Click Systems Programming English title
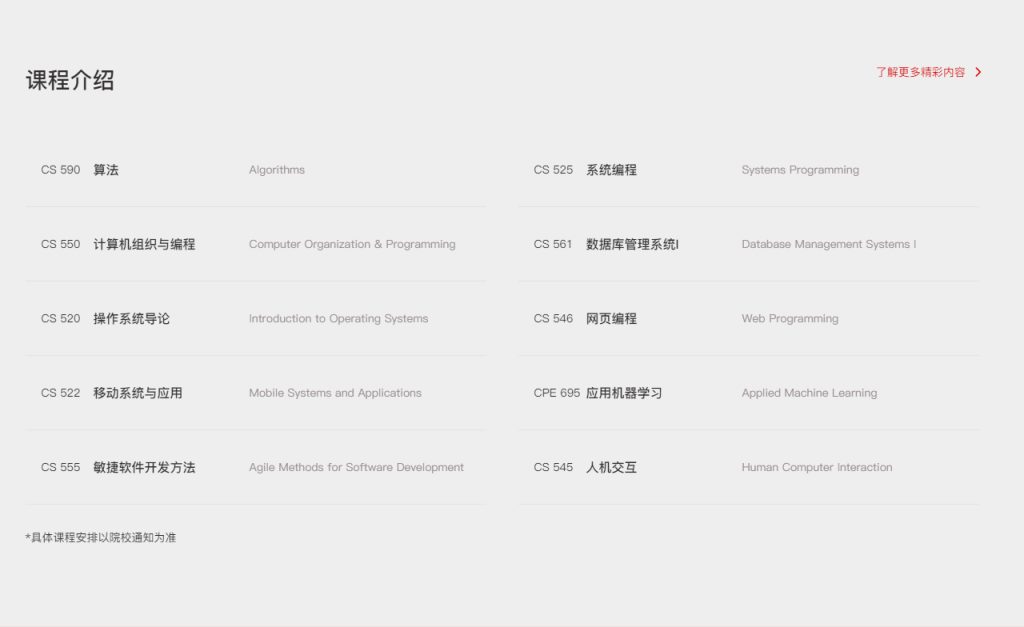This screenshot has height=627, width=1024. point(800,170)
